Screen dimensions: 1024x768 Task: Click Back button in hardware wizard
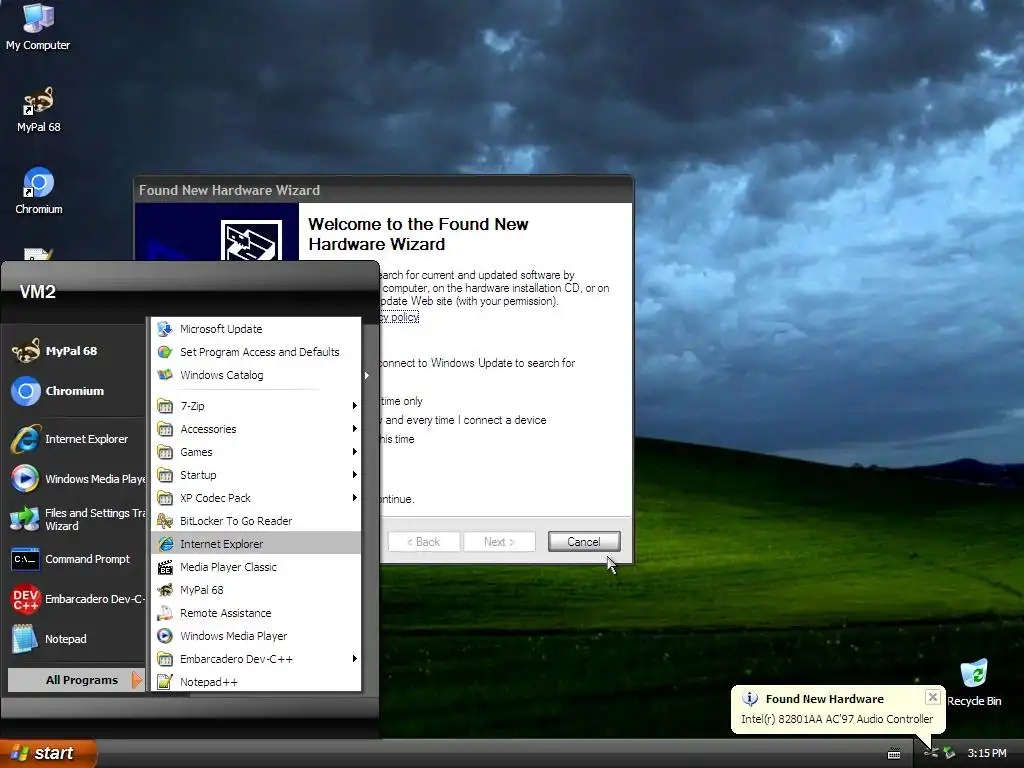424,541
